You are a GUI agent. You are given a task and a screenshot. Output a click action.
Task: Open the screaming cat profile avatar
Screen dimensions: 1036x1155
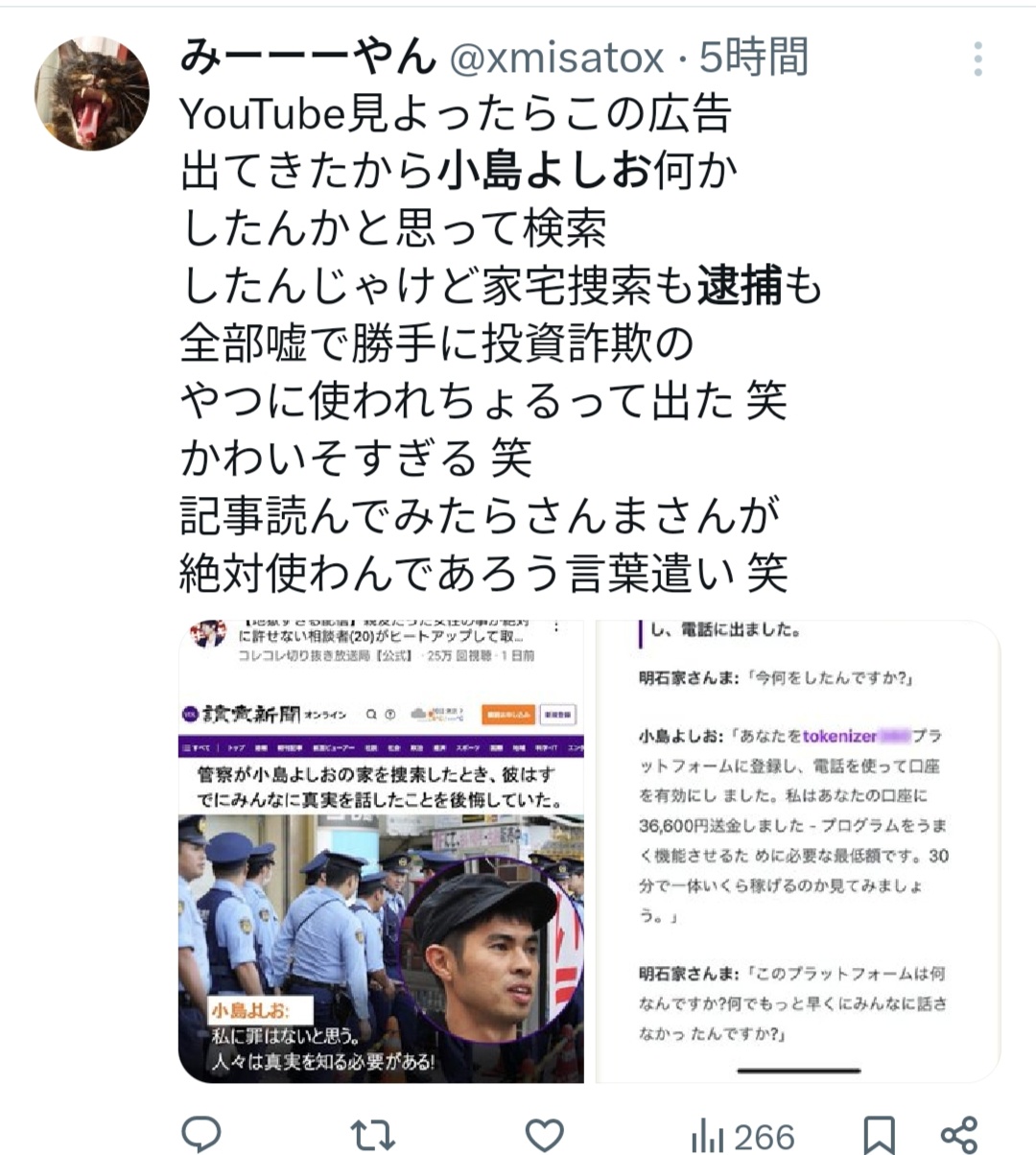[x=93, y=93]
